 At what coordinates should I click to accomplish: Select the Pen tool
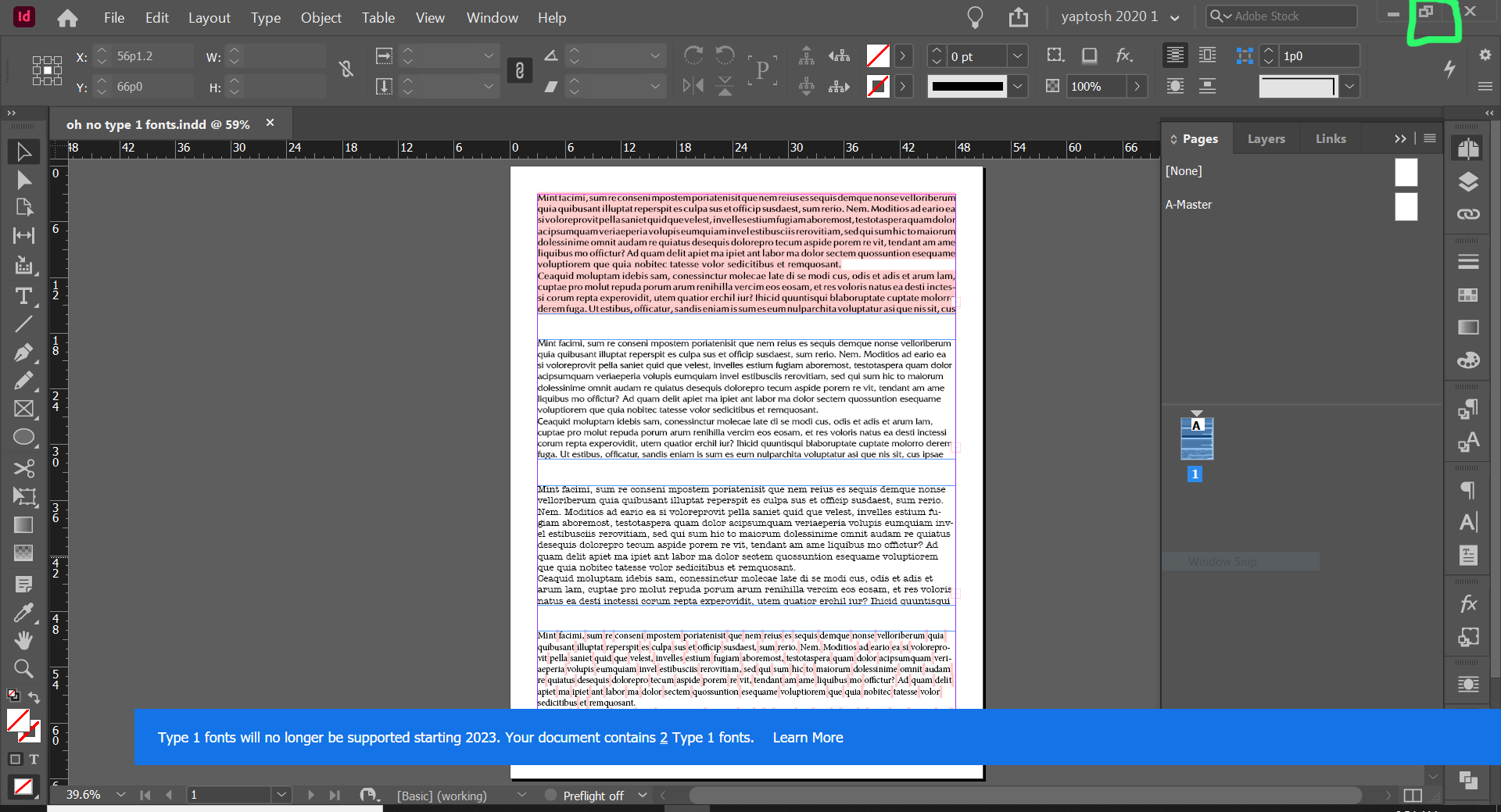click(23, 352)
